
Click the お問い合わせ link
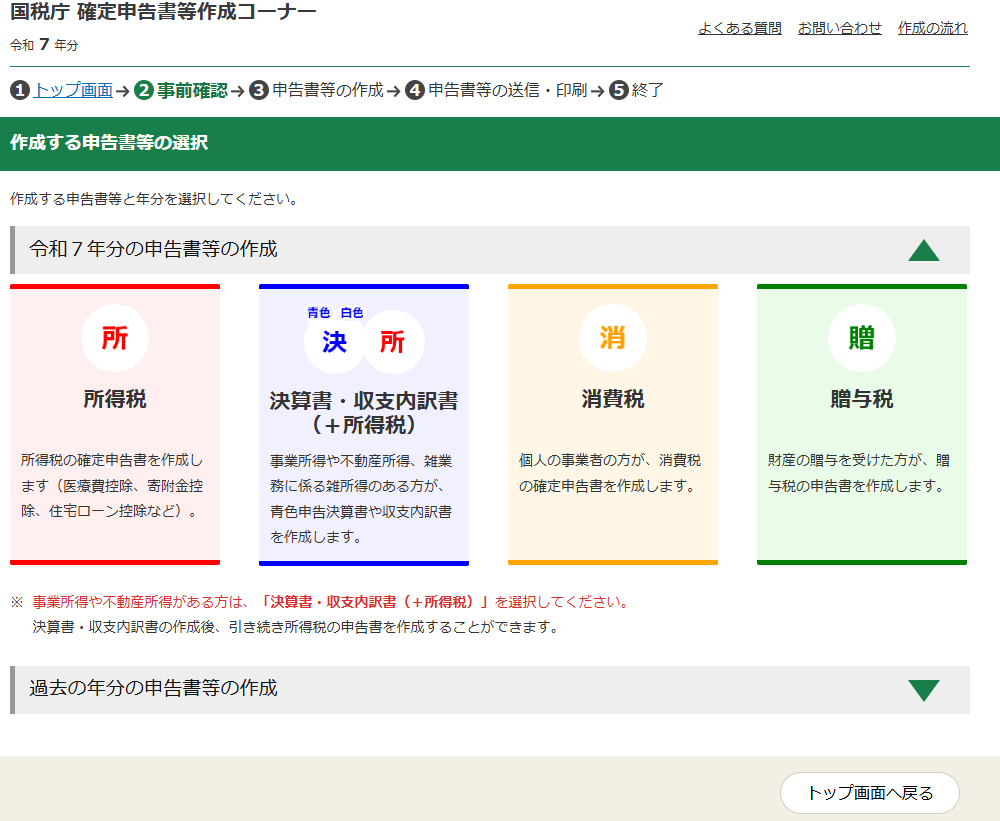click(x=839, y=29)
